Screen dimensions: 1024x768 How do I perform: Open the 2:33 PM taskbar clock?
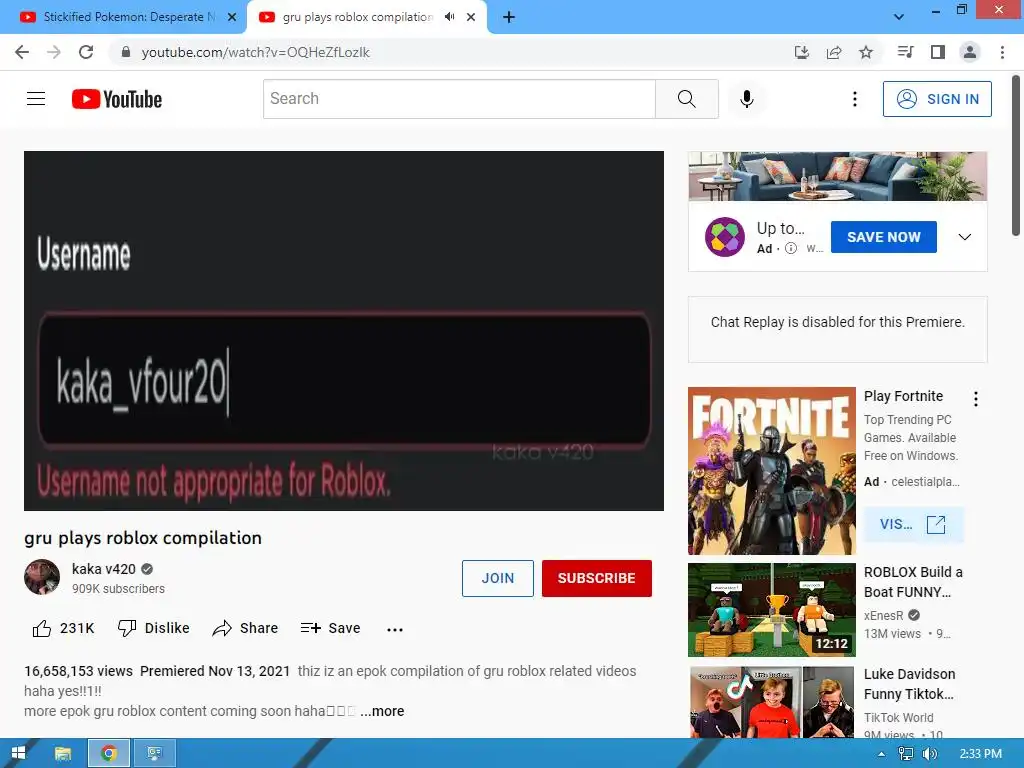pos(981,754)
